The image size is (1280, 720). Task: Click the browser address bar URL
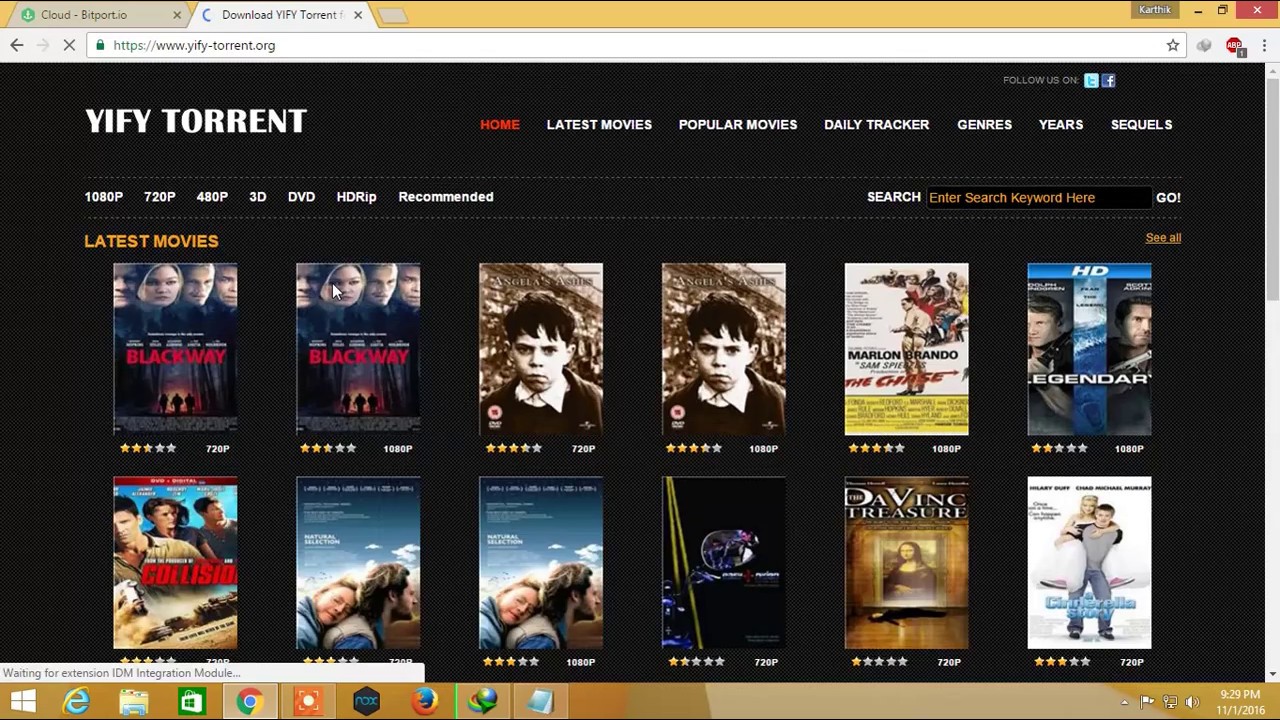[194, 45]
